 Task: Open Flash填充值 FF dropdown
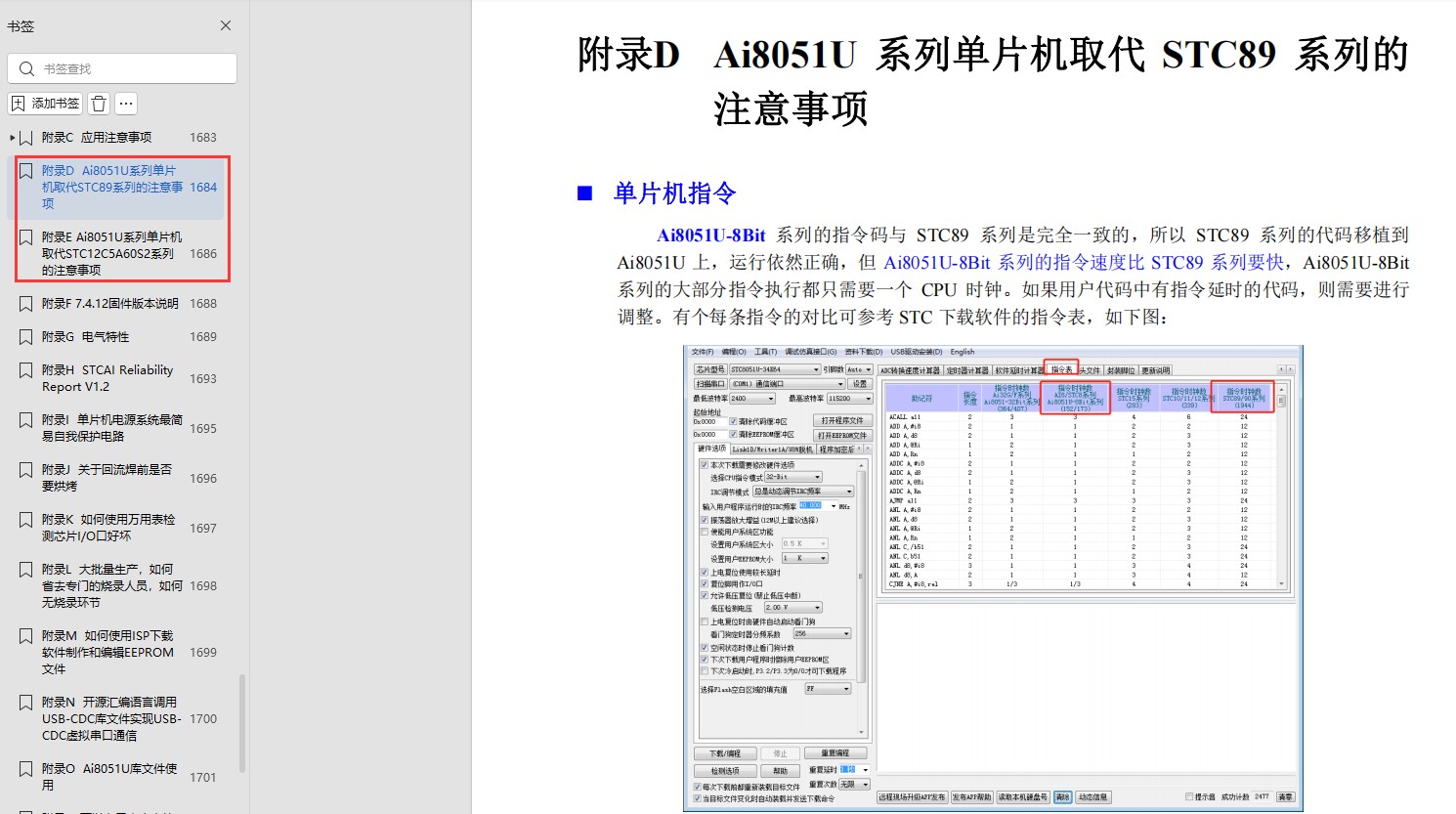(828, 689)
